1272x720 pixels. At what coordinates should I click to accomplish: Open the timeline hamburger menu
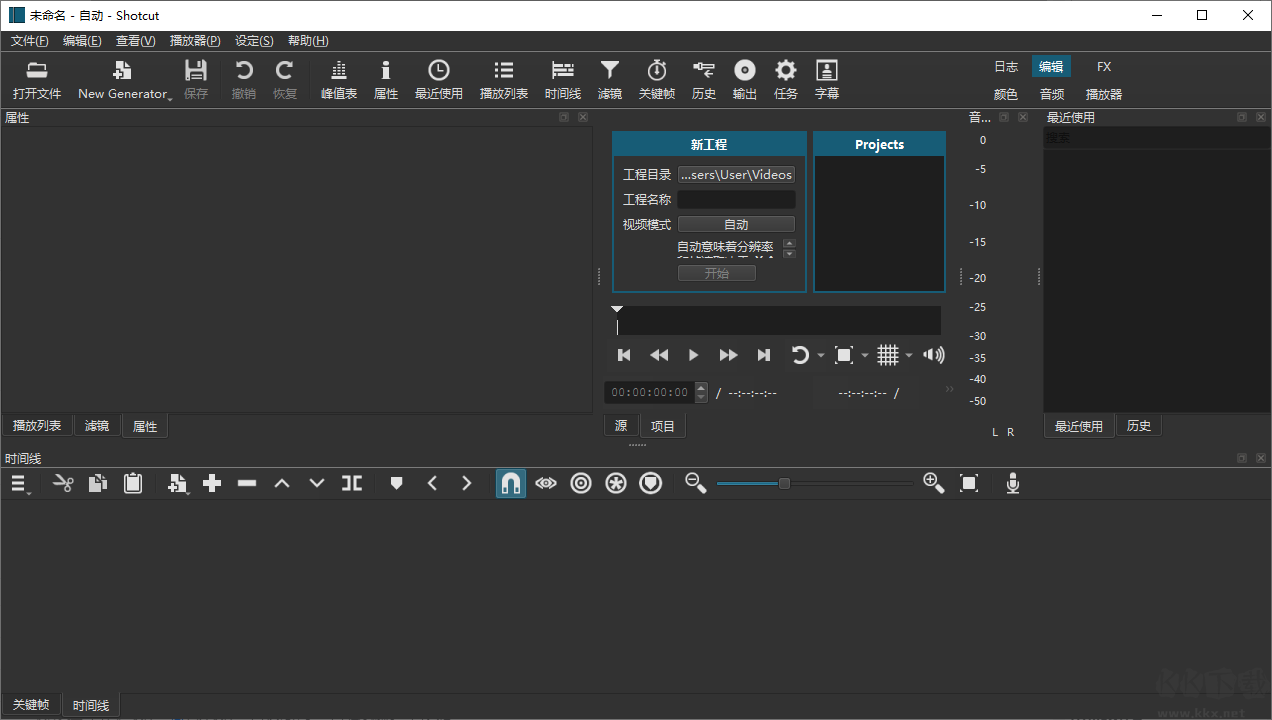(18, 483)
